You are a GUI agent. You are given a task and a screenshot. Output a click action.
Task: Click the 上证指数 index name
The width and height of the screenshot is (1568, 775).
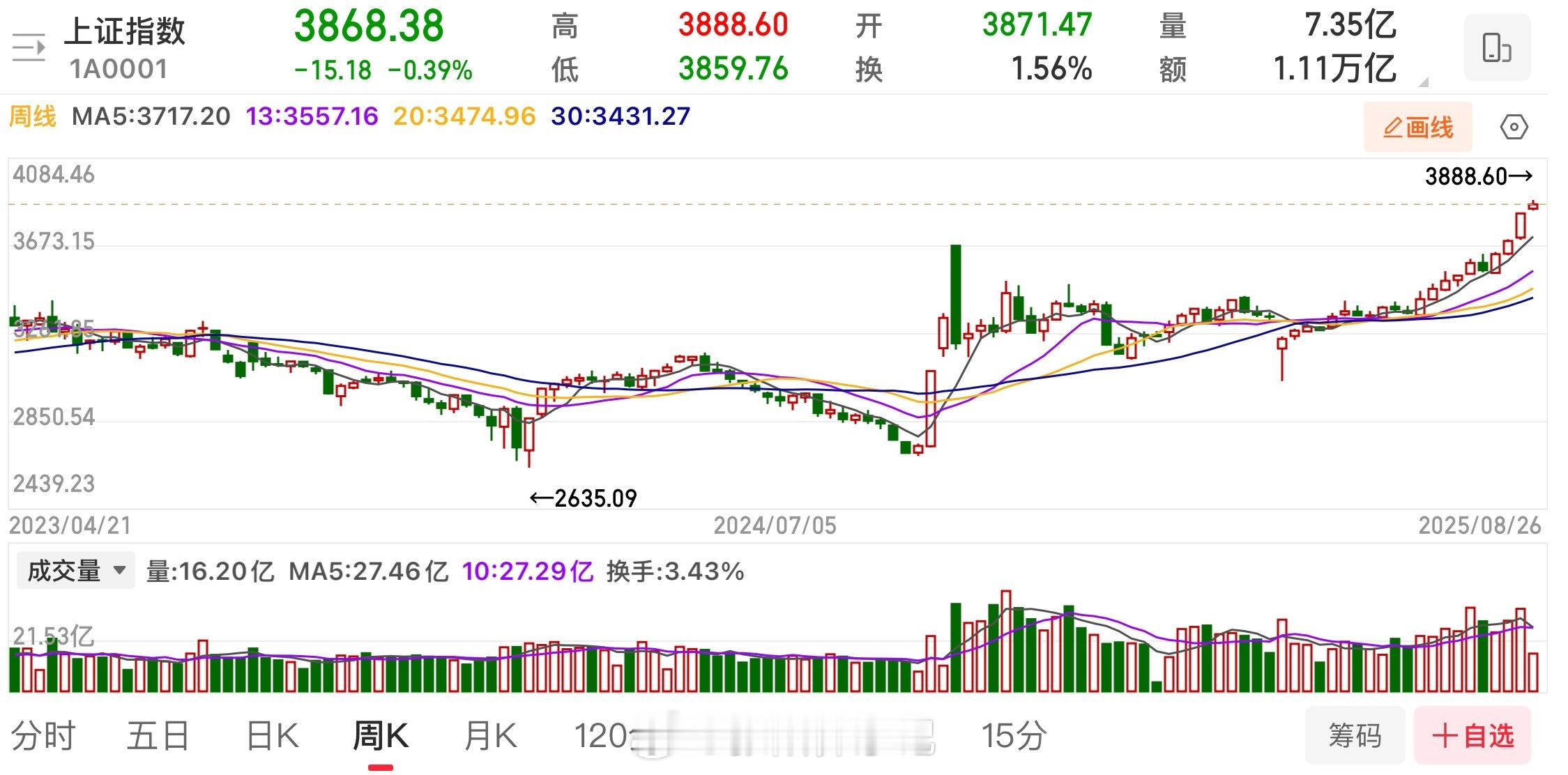[x=125, y=31]
